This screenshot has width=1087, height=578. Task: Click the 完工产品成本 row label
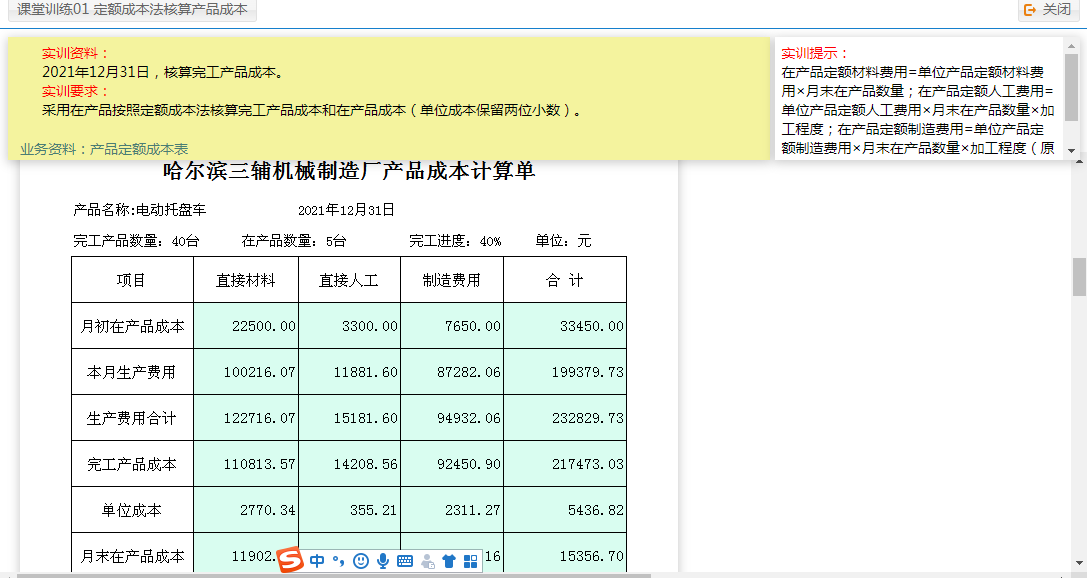pyautogui.click(x=132, y=464)
